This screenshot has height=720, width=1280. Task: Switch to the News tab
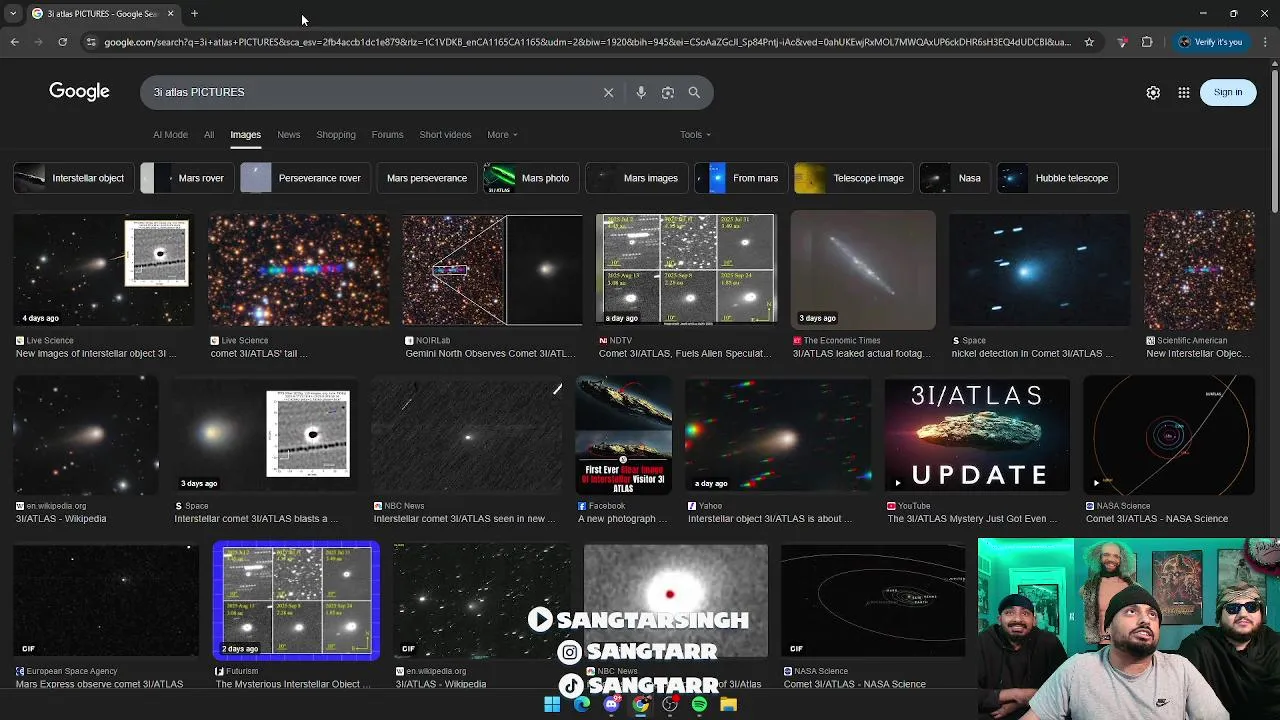[x=288, y=135]
